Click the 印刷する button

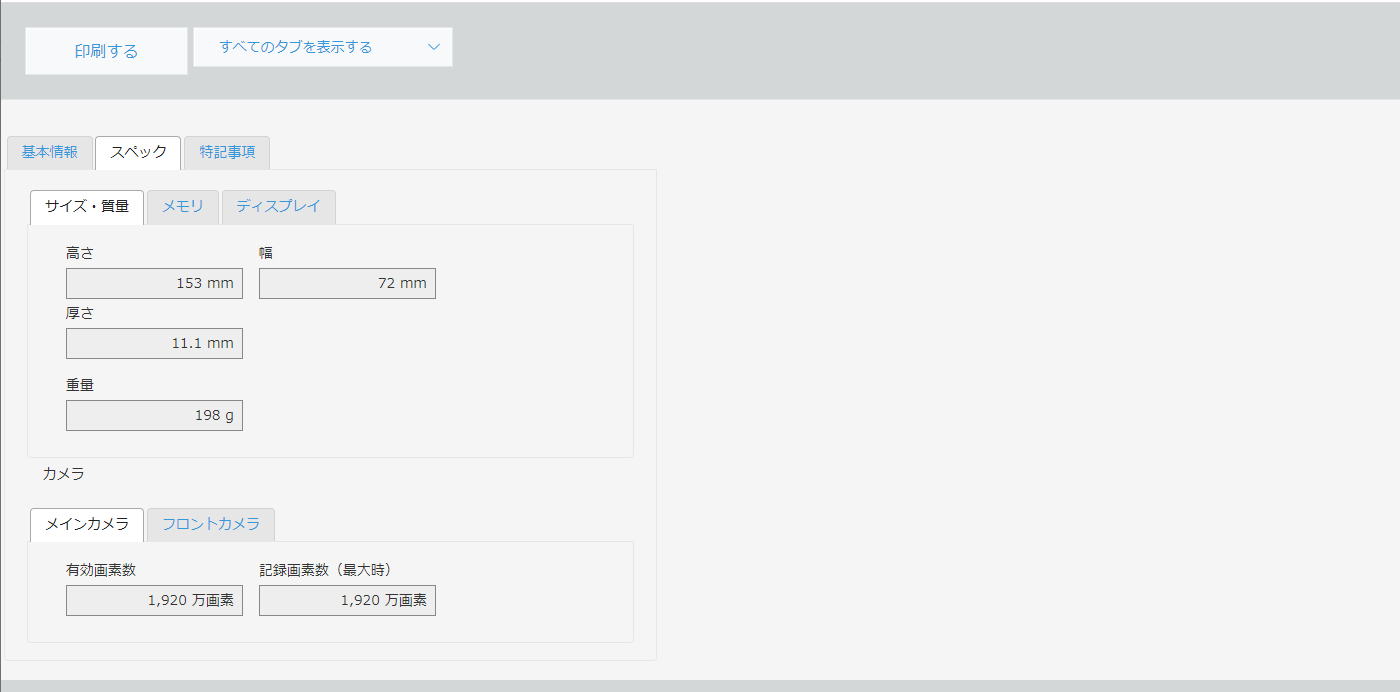pyautogui.click(x=106, y=51)
